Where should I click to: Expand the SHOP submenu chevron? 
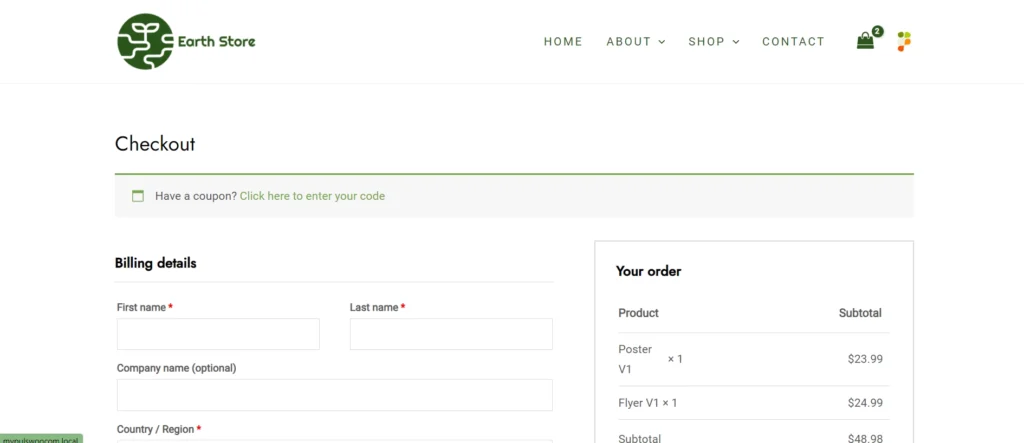click(x=736, y=42)
